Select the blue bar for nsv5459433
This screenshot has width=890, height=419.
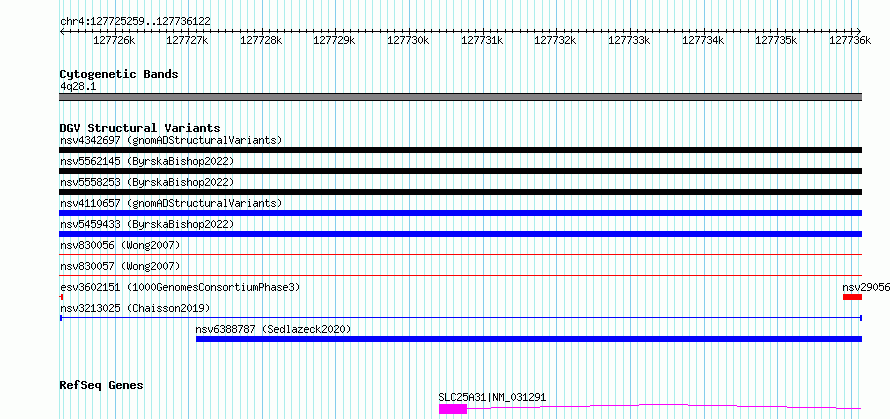[x=461, y=234]
